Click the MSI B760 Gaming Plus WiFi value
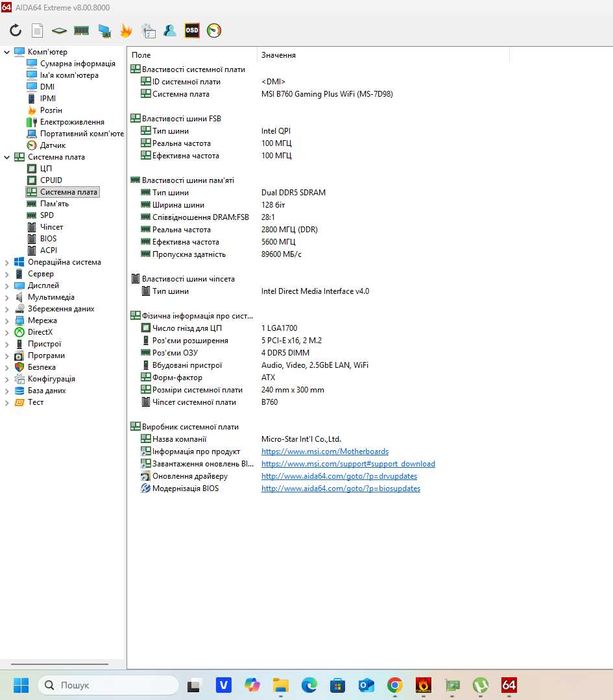Image resolution: width=613 pixels, height=700 pixels. click(327, 94)
